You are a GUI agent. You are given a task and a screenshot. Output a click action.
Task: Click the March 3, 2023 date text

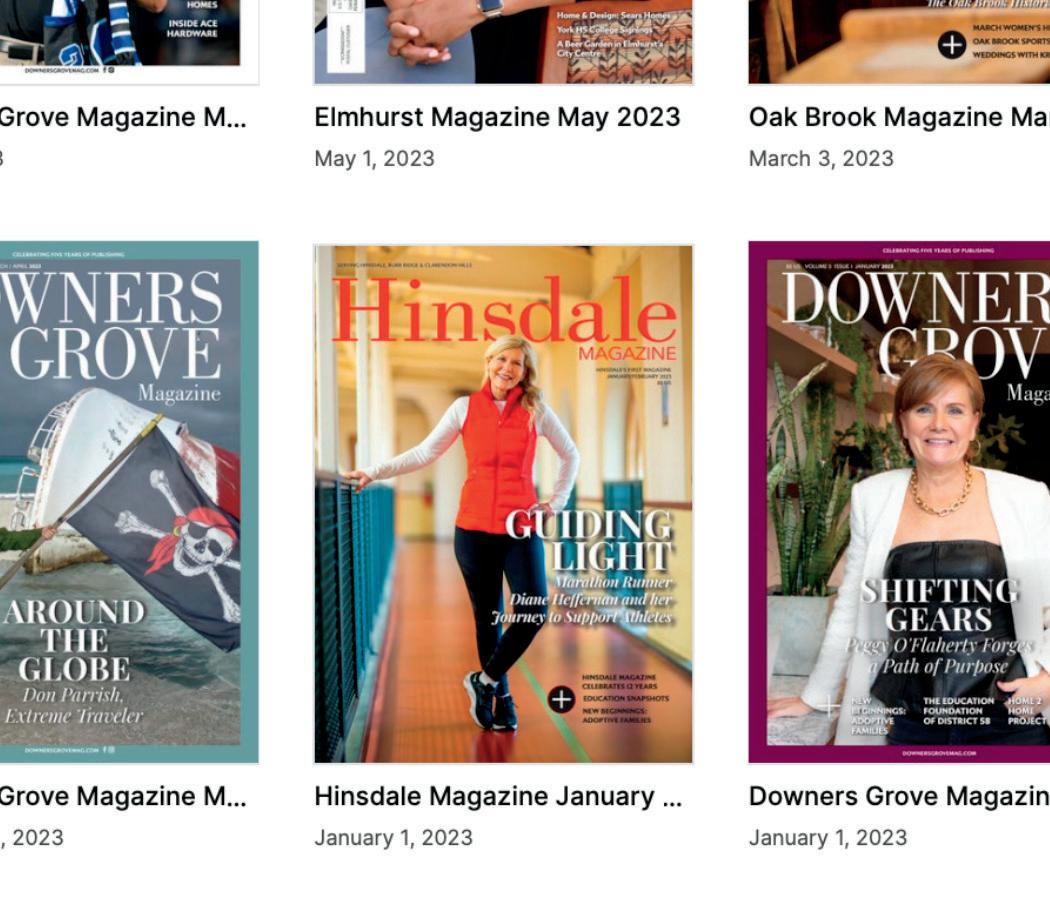point(821,159)
